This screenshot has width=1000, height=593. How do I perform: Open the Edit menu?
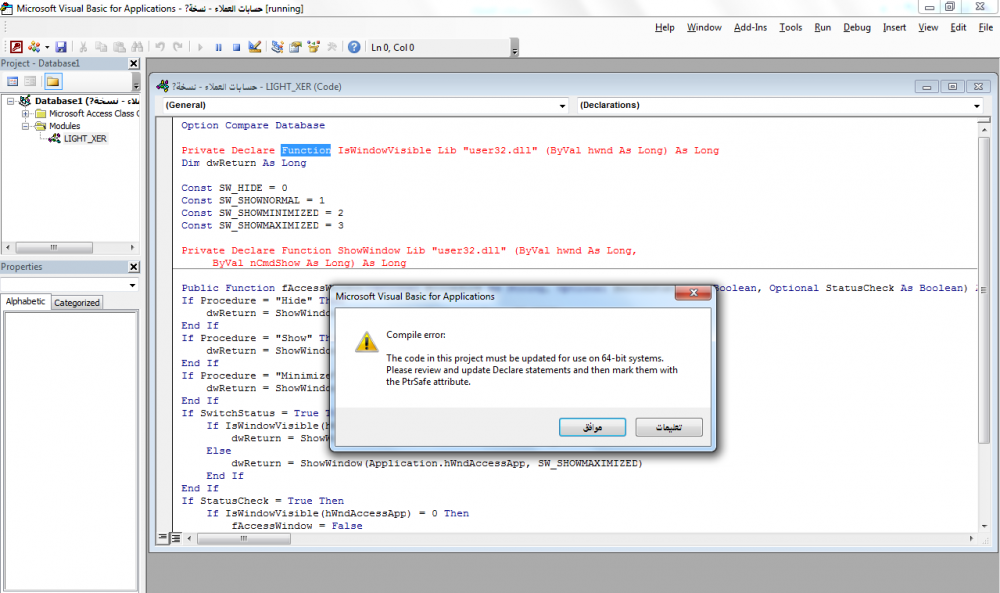click(958, 27)
